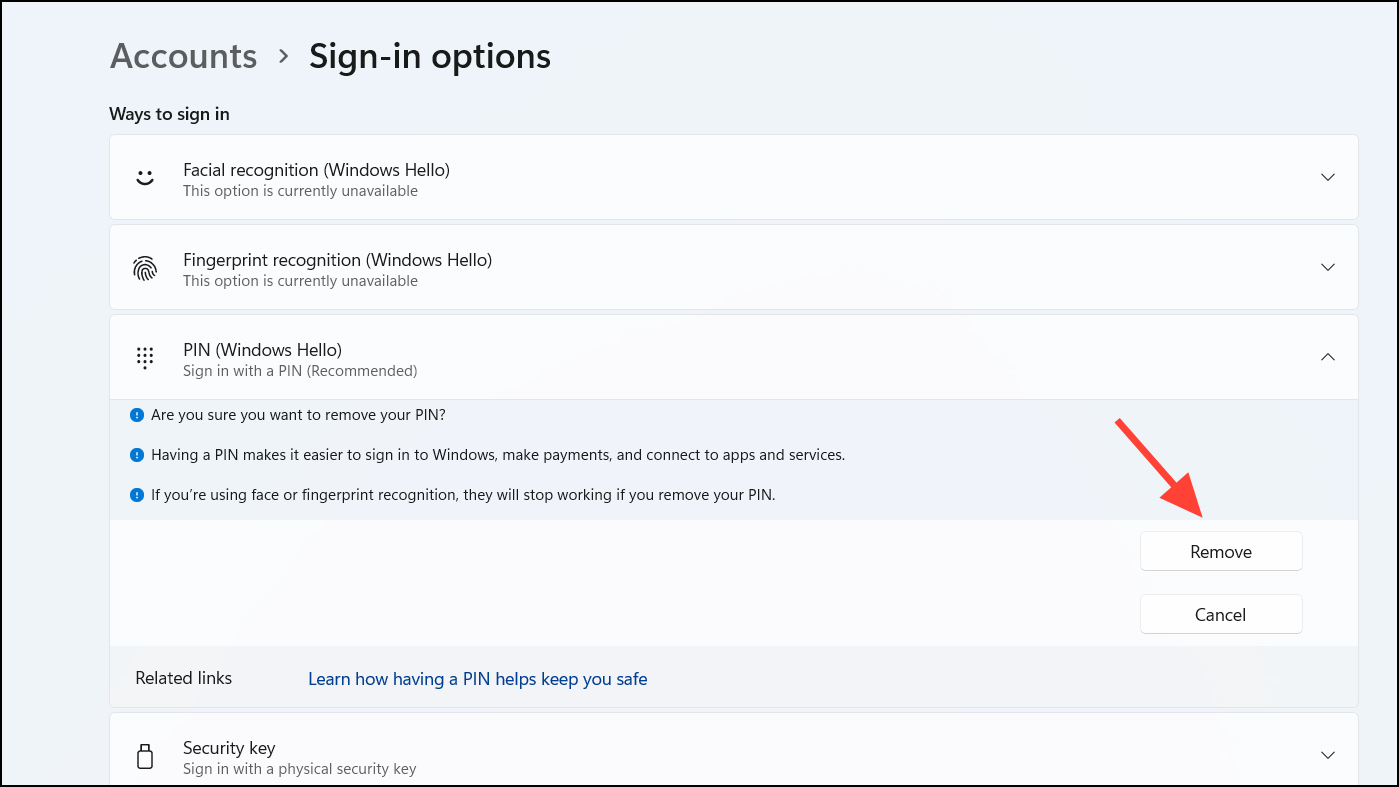Click the info icon about face recognition stopping

tap(137, 494)
